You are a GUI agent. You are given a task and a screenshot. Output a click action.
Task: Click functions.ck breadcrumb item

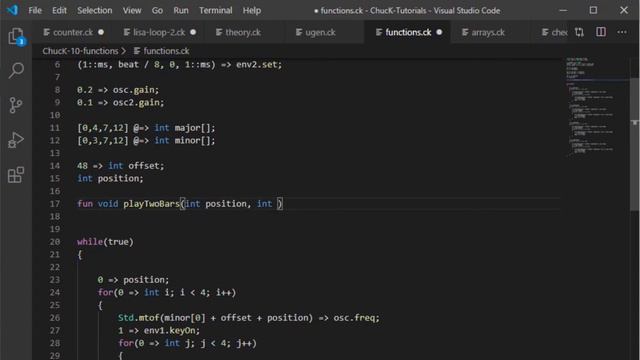click(x=162, y=51)
